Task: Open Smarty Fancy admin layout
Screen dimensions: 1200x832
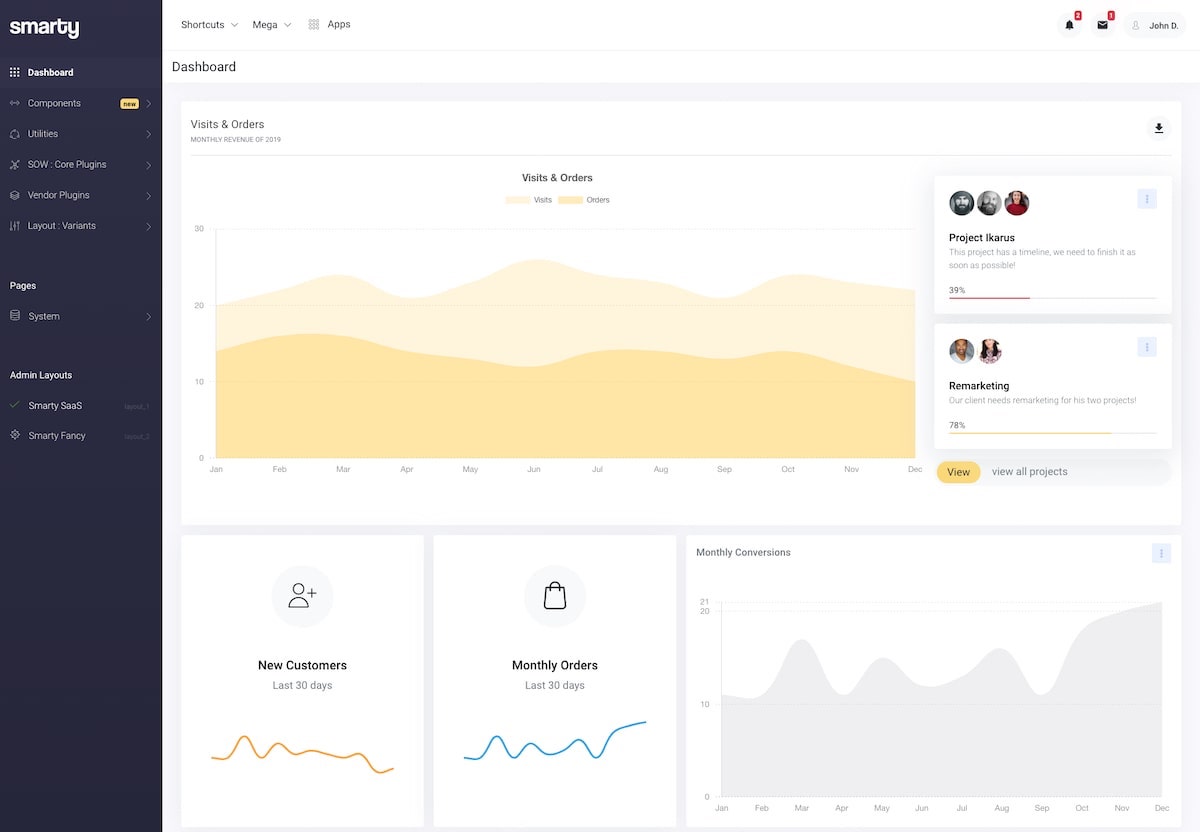Action: pos(57,436)
